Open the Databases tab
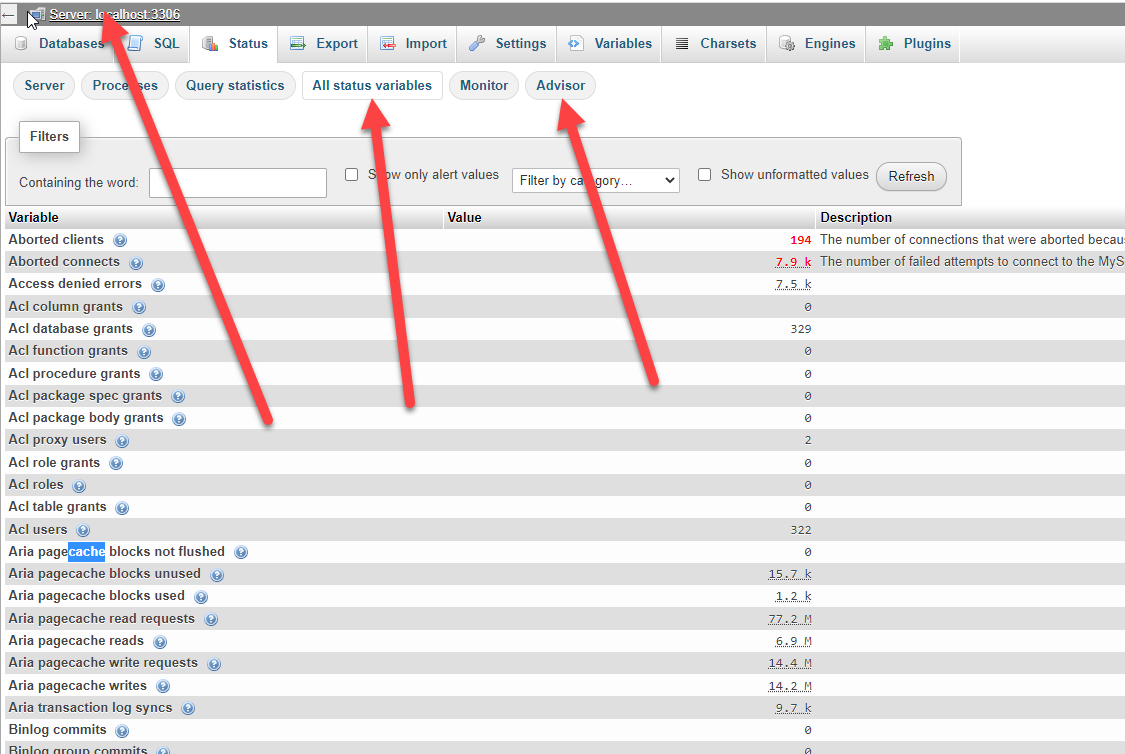 60,44
